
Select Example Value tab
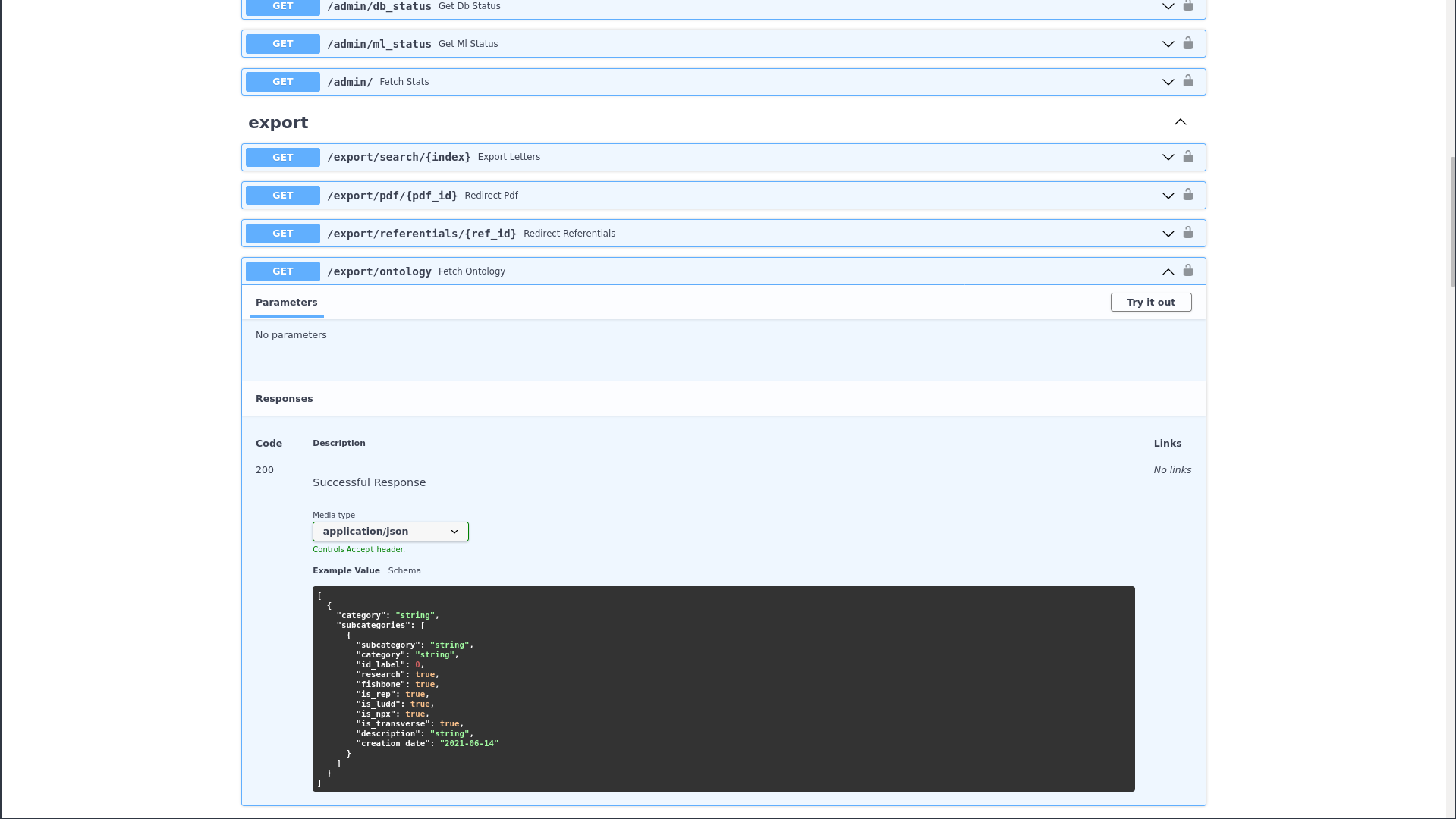click(346, 570)
